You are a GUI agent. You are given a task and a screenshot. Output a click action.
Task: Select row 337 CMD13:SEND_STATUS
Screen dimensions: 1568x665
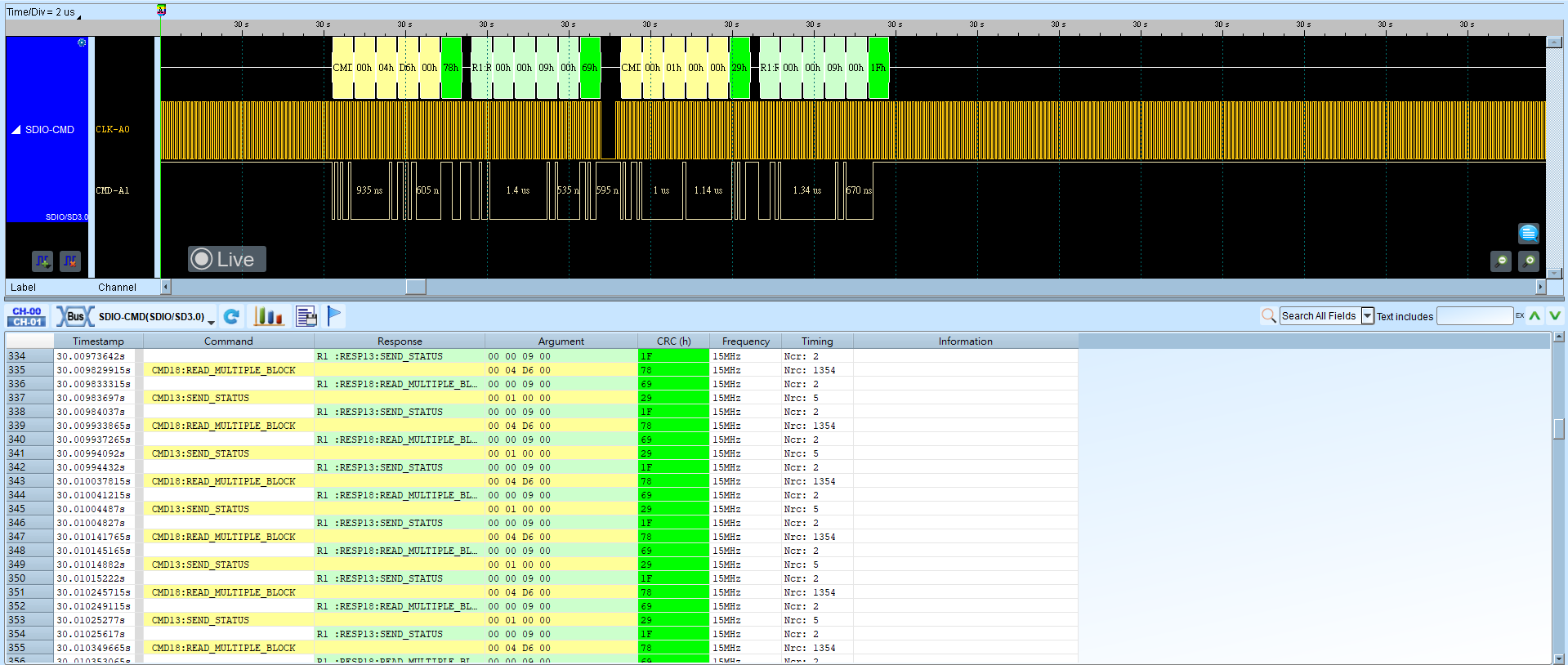click(542, 398)
